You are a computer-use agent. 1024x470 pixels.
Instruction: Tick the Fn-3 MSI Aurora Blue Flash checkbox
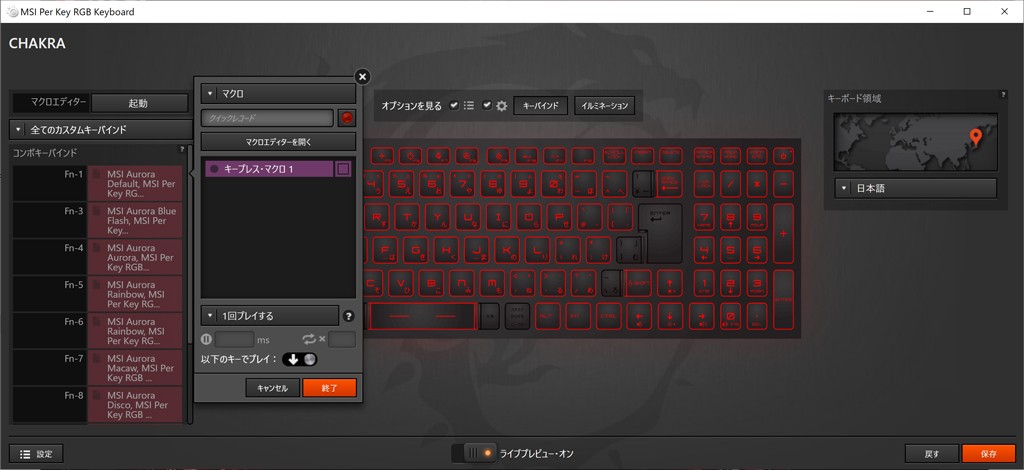pyautogui.click(x=96, y=212)
